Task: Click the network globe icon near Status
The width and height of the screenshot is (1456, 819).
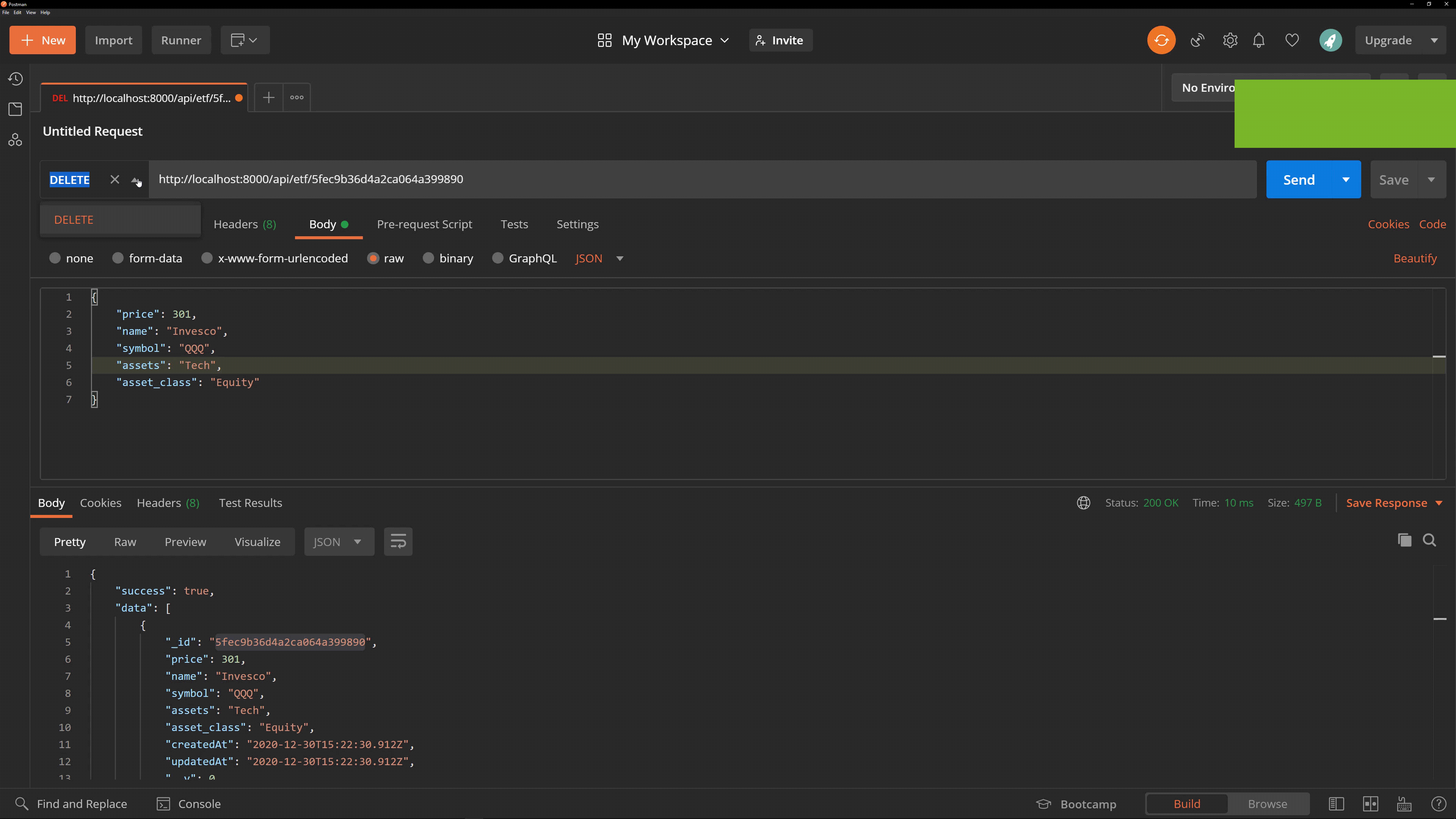Action: [1084, 502]
